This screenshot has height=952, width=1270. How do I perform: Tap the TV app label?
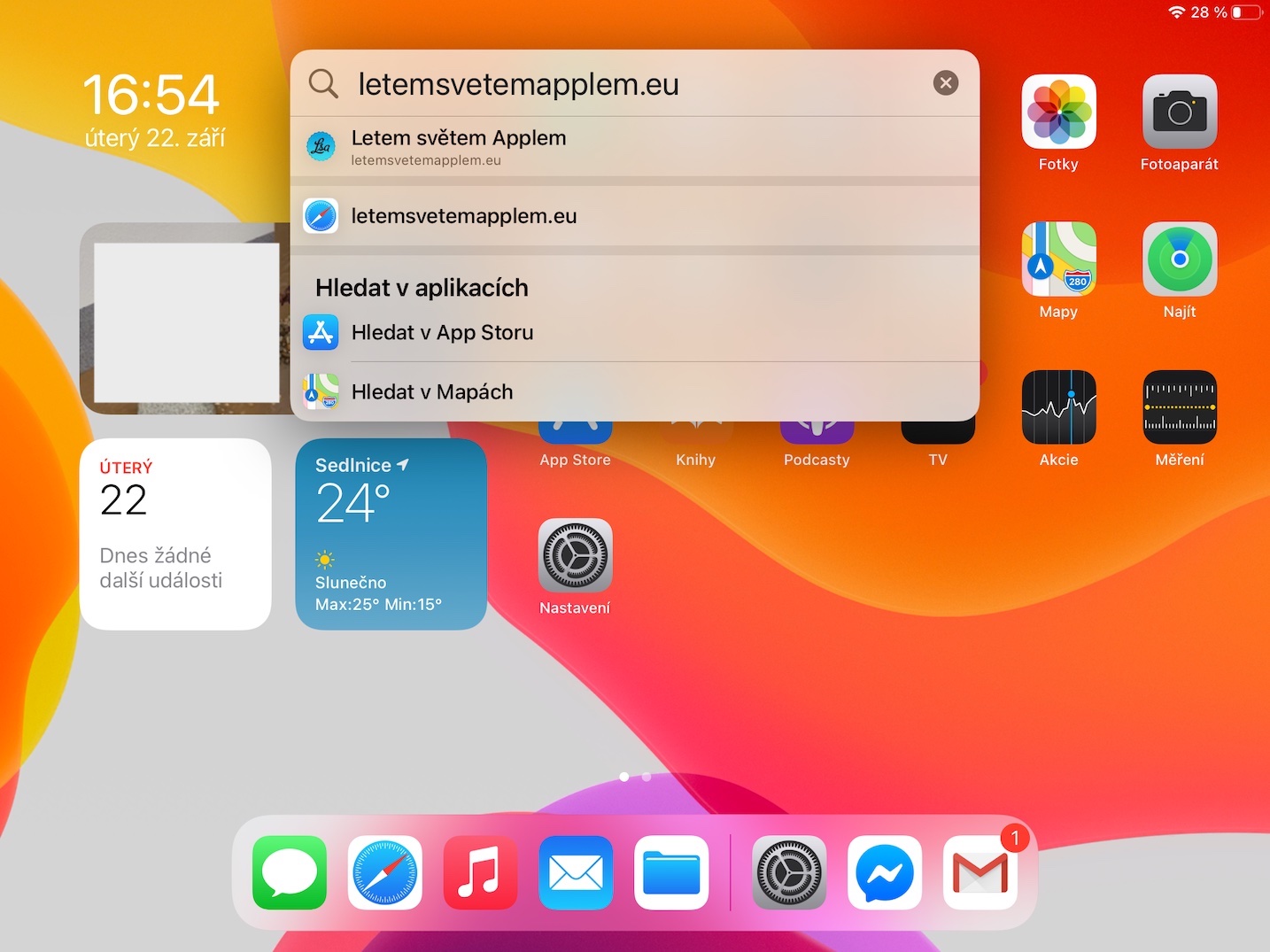[x=938, y=460]
